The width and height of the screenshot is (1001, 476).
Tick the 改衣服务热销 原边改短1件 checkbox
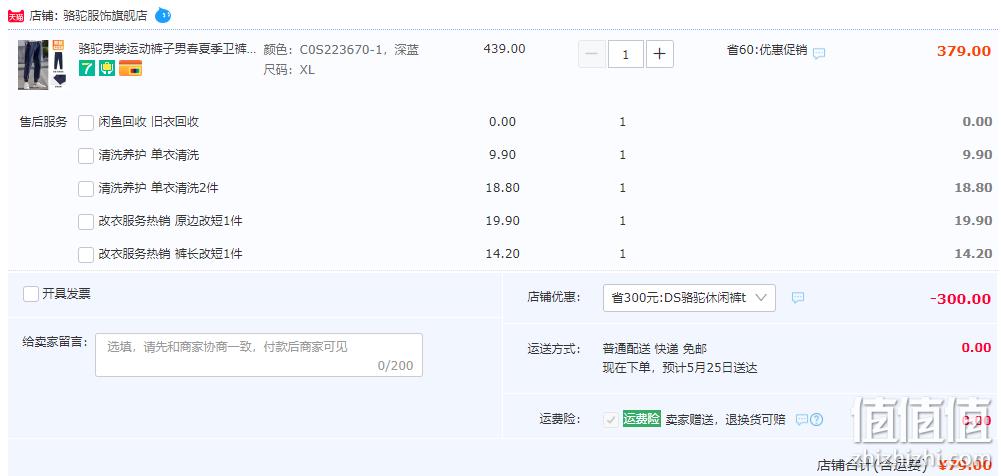coord(86,222)
